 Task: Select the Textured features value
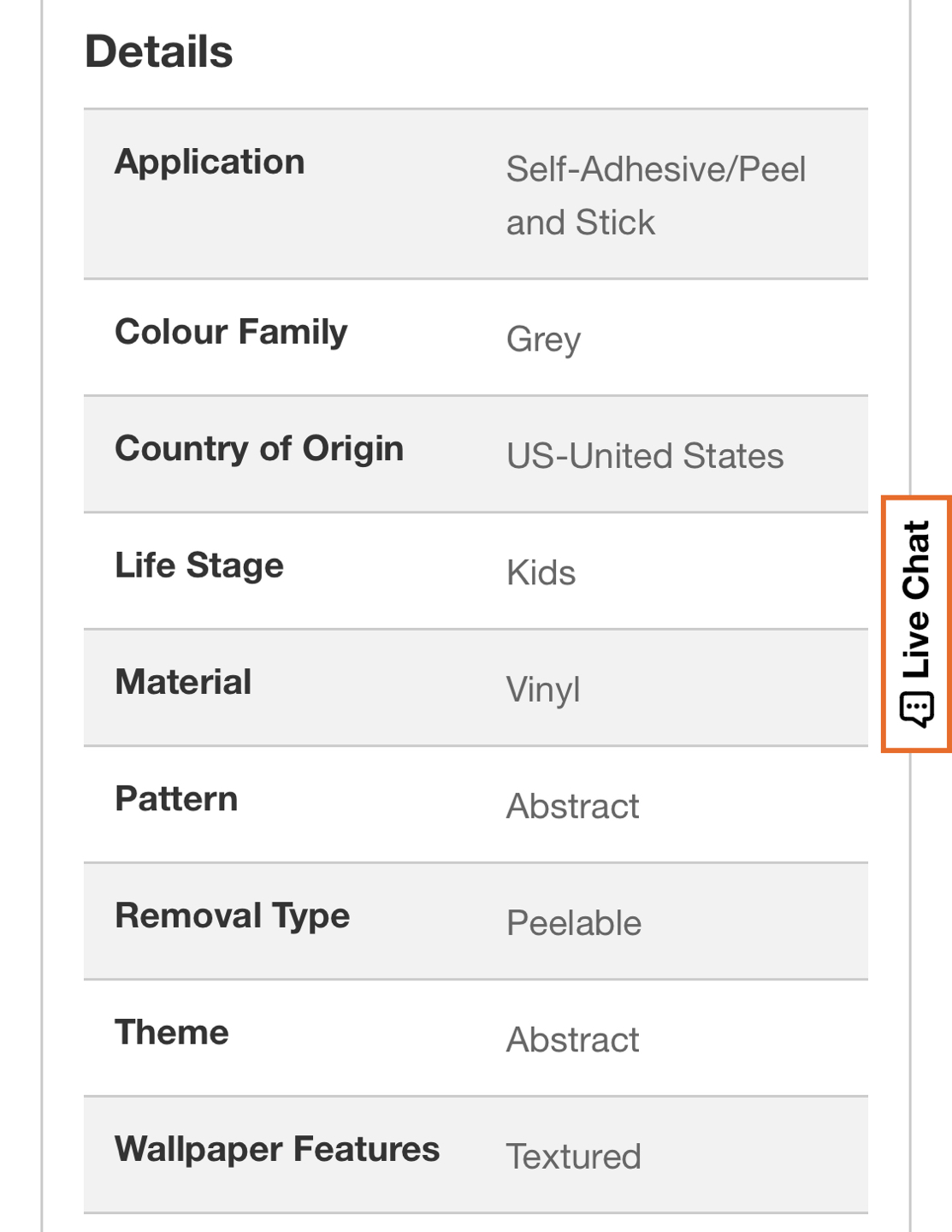click(x=573, y=1157)
